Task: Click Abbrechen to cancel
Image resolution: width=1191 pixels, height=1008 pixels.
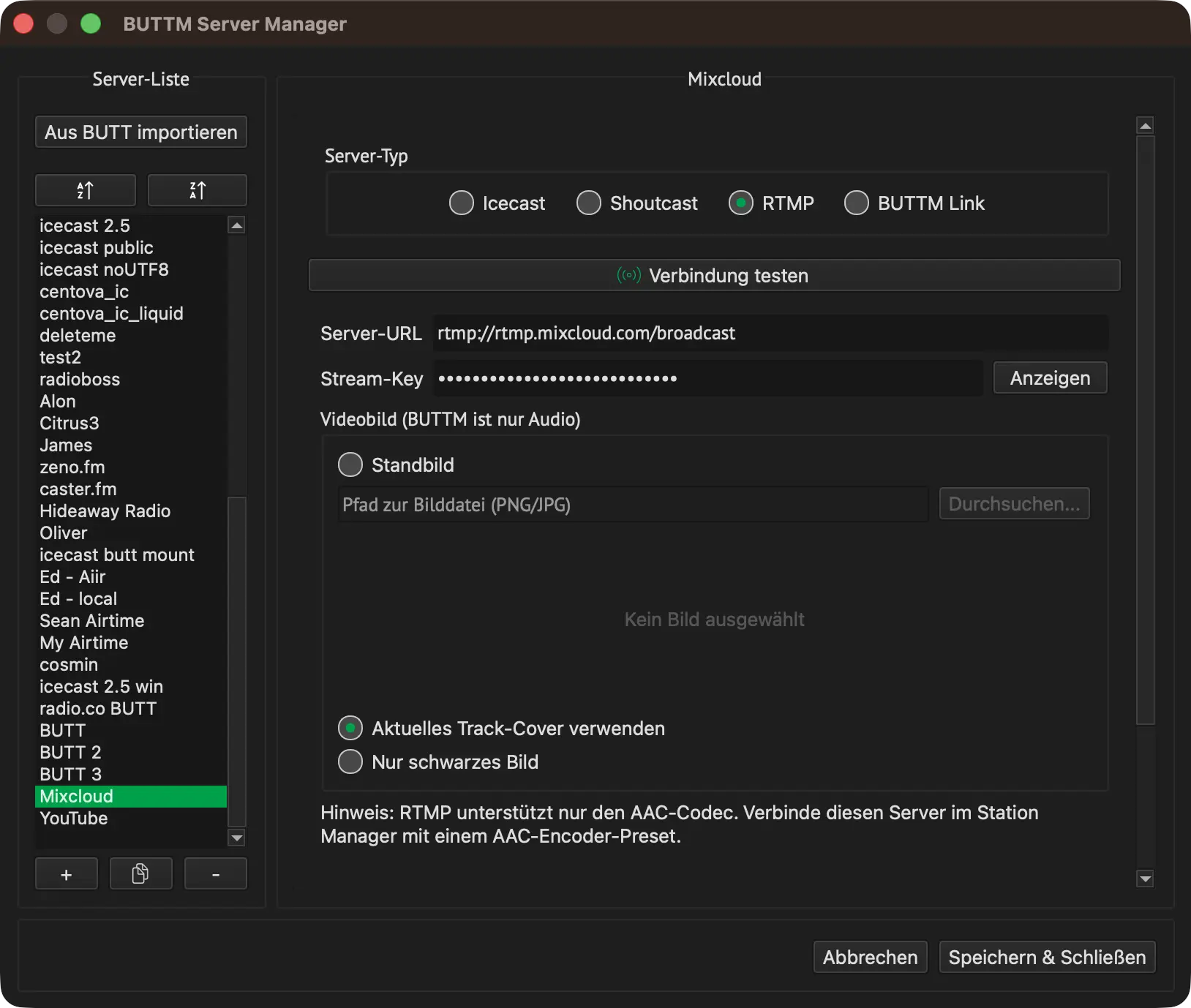Action: (871, 957)
